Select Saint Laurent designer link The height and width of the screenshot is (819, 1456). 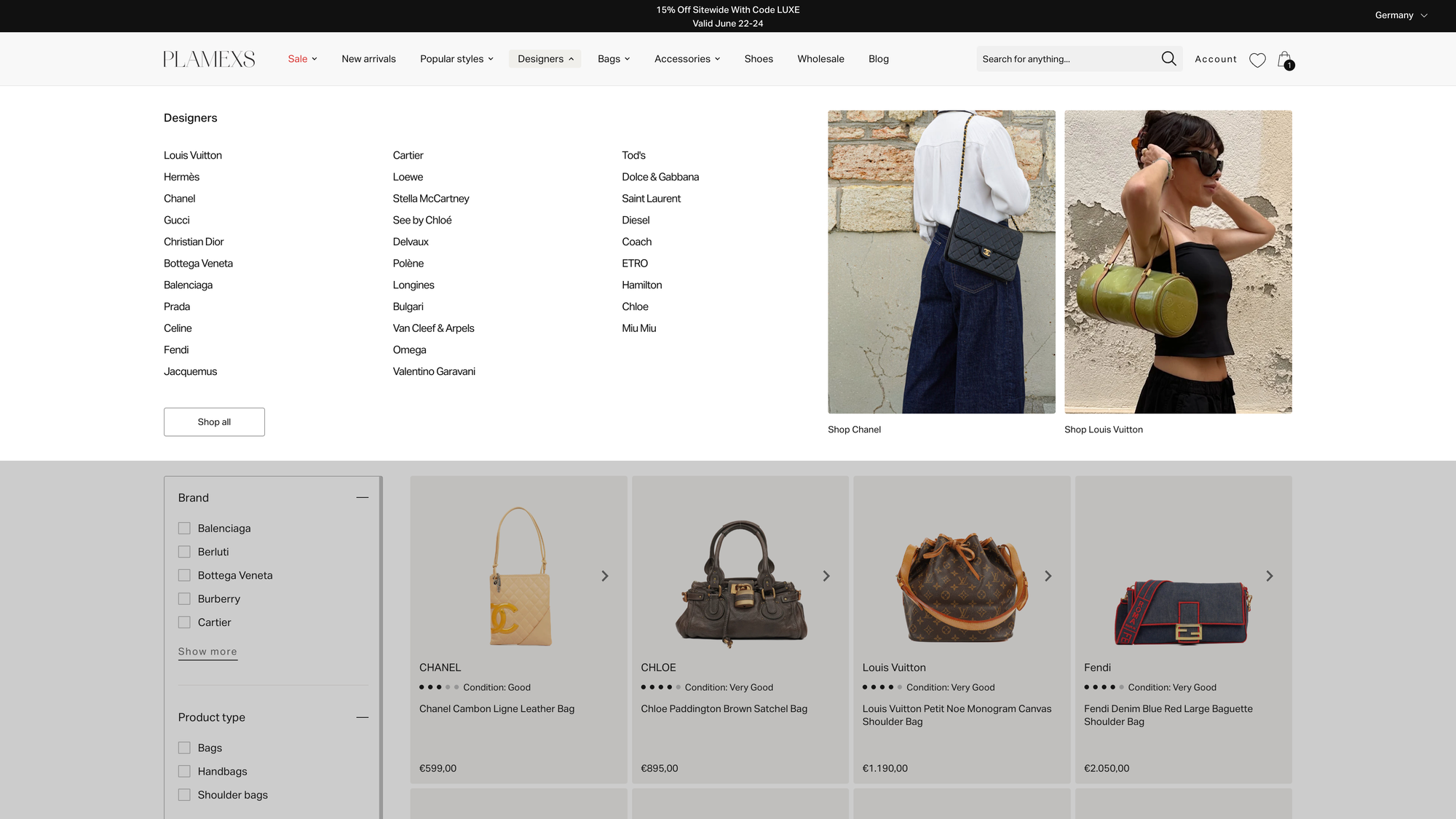(652, 199)
